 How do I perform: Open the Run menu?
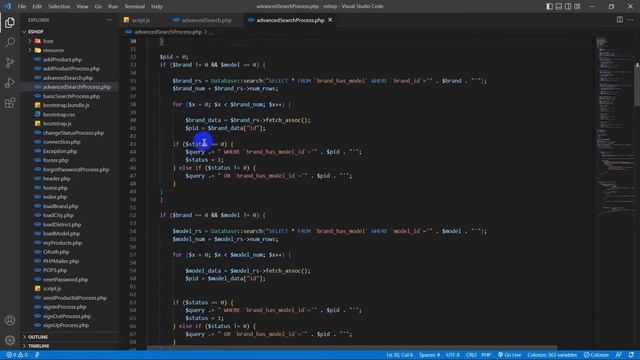(x=113, y=6)
